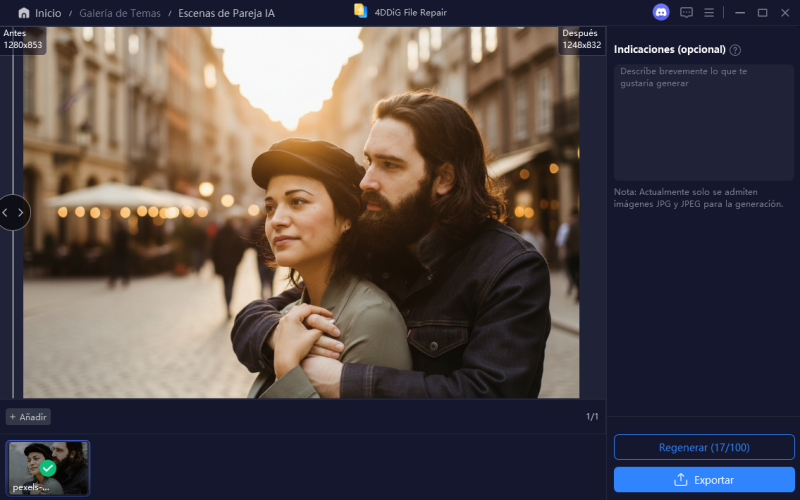800x500 pixels.
Task: Open the Discord community icon
Action: [660, 12]
